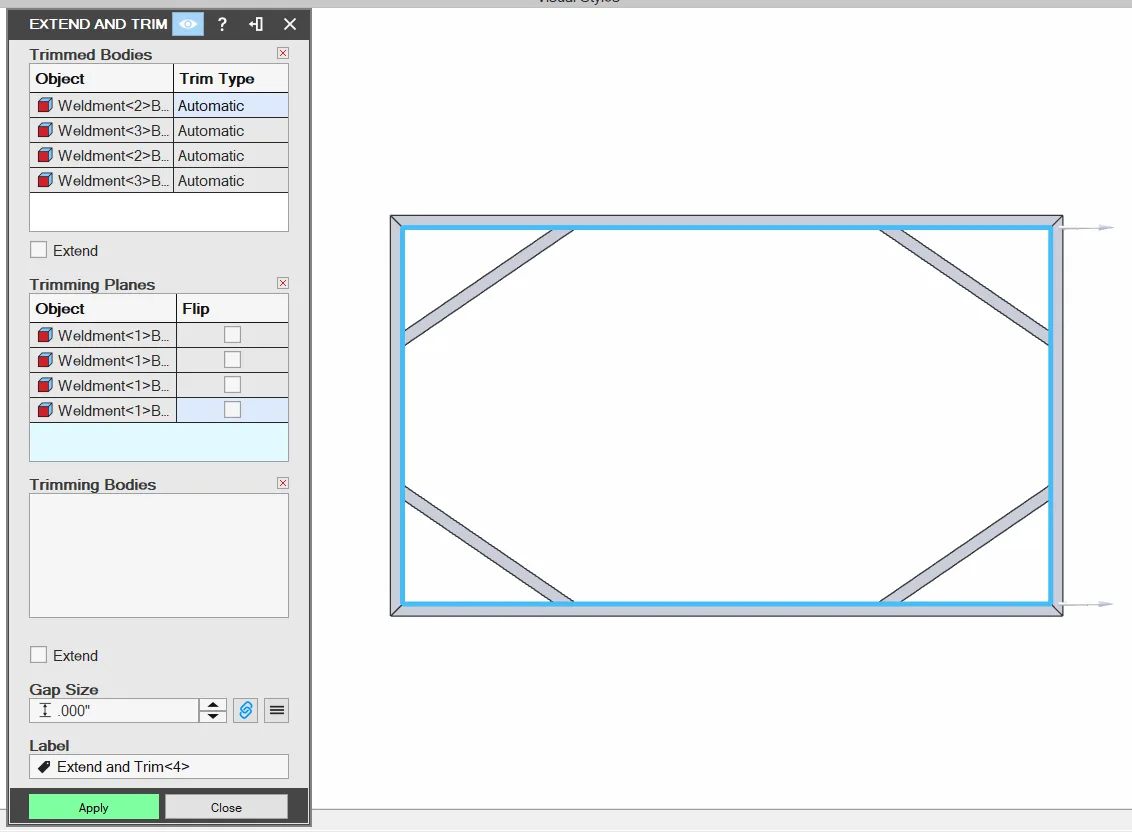Image resolution: width=1132 pixels, height=832 pixels.
Task: Clear the Trimming Bodies selection list
Action: coord(283,483)
